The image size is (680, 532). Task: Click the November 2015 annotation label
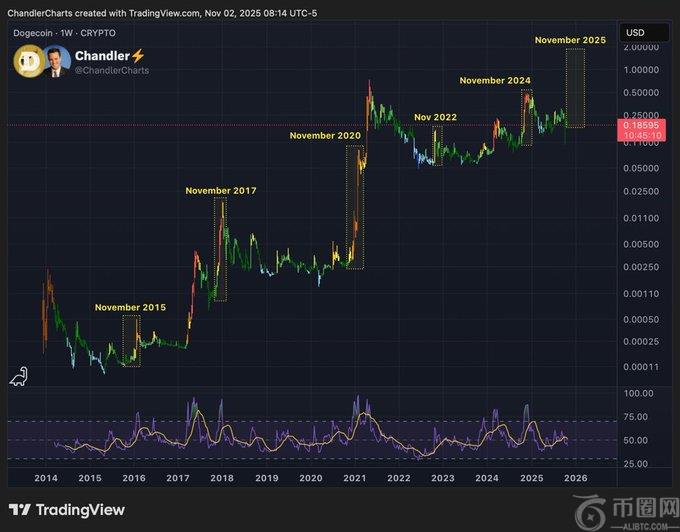pyautogui.click(x=130, y=307)
